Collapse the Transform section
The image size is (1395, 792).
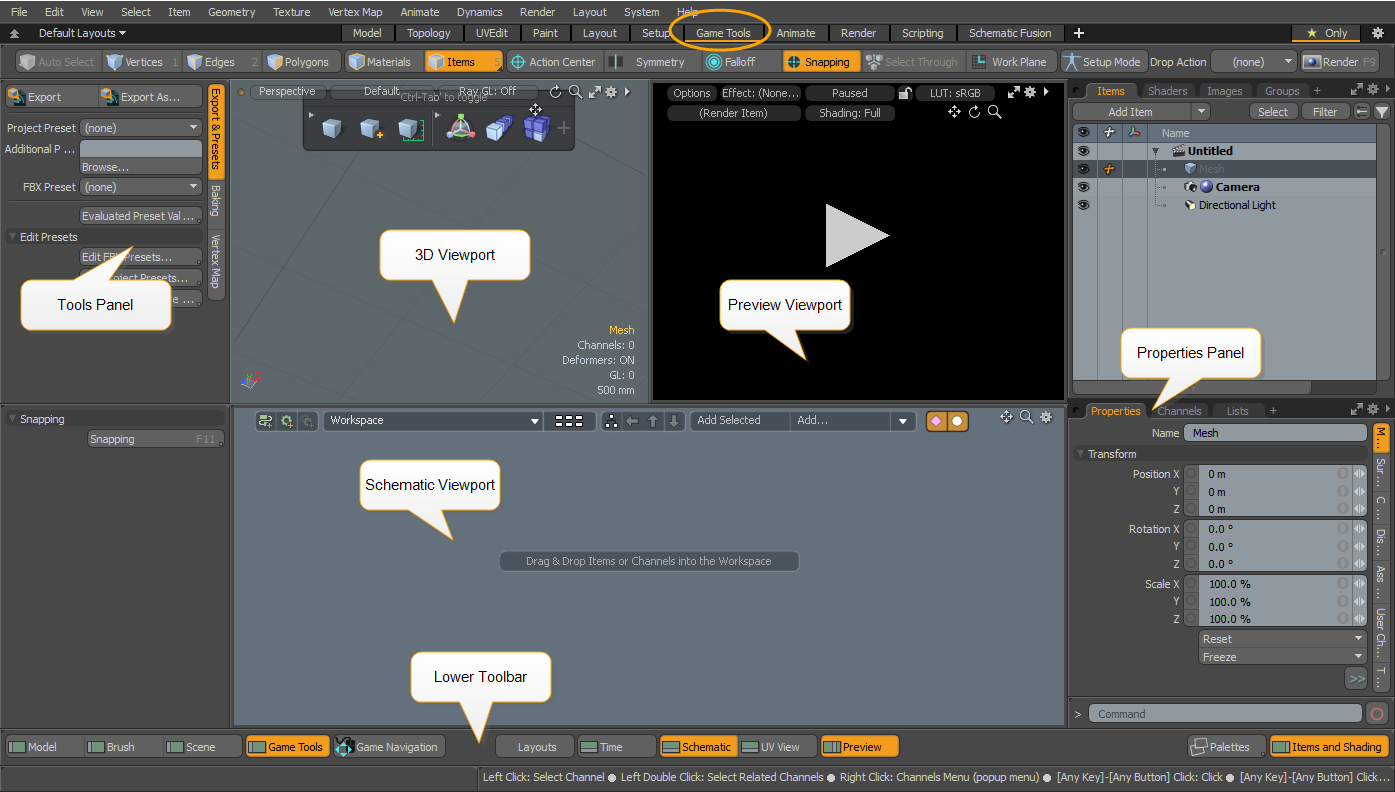(x=1081, y=454)
